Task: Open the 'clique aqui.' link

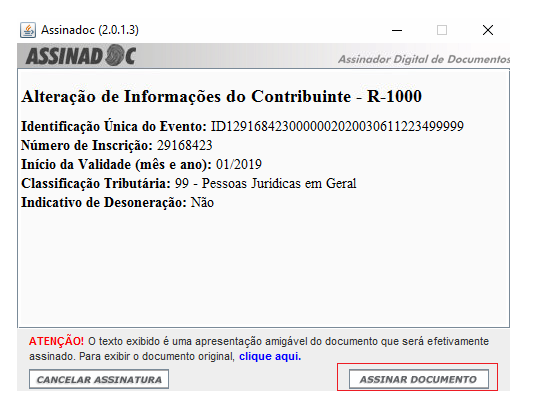Action: pos(270,356)
